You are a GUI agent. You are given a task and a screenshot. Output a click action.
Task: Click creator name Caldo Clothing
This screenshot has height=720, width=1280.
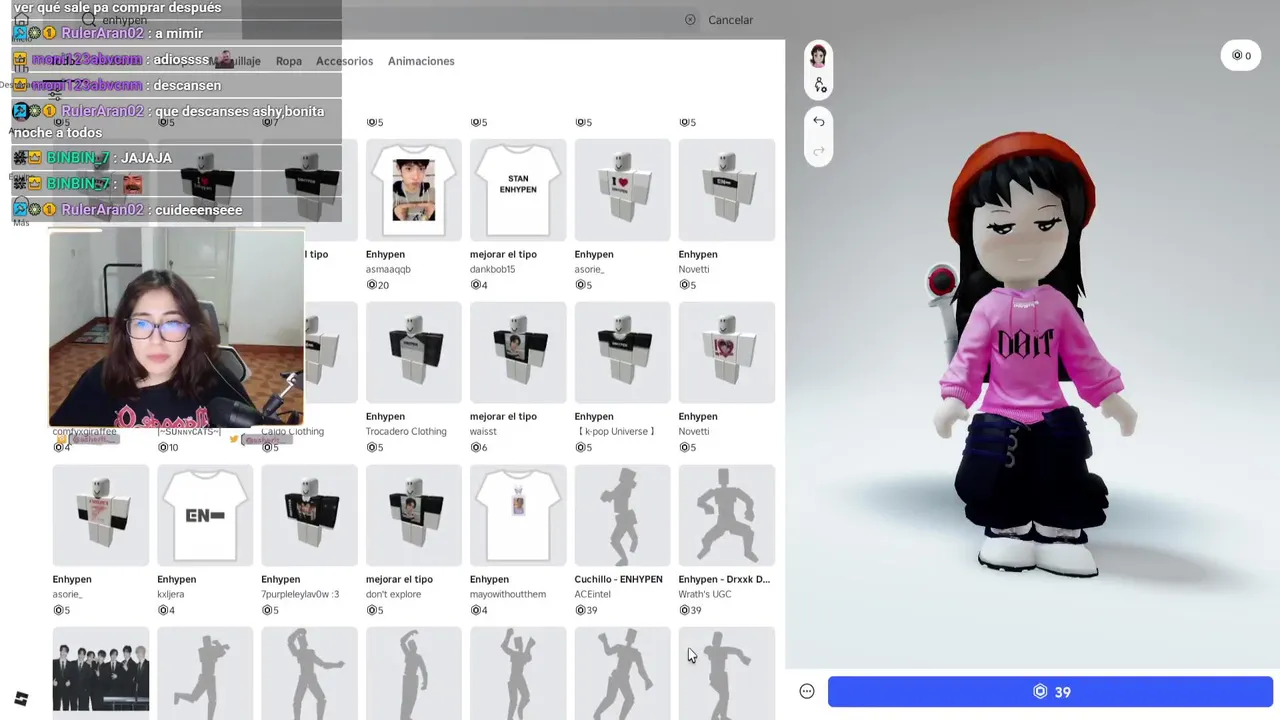tap(292, 432)
